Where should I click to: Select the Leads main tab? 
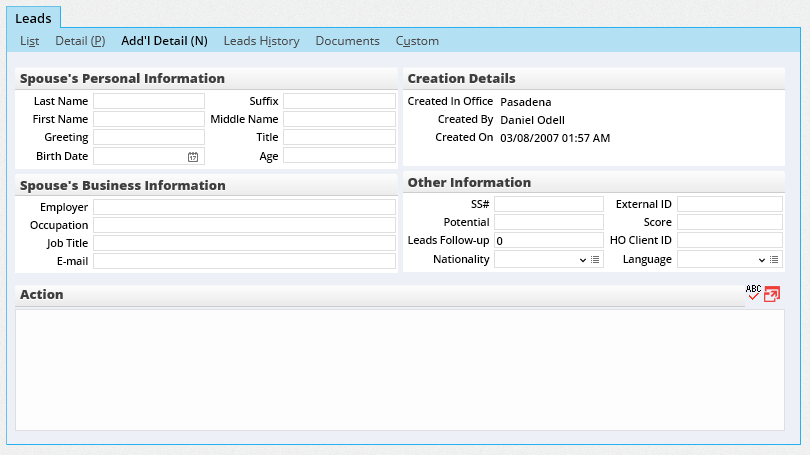tap(34, 17)
